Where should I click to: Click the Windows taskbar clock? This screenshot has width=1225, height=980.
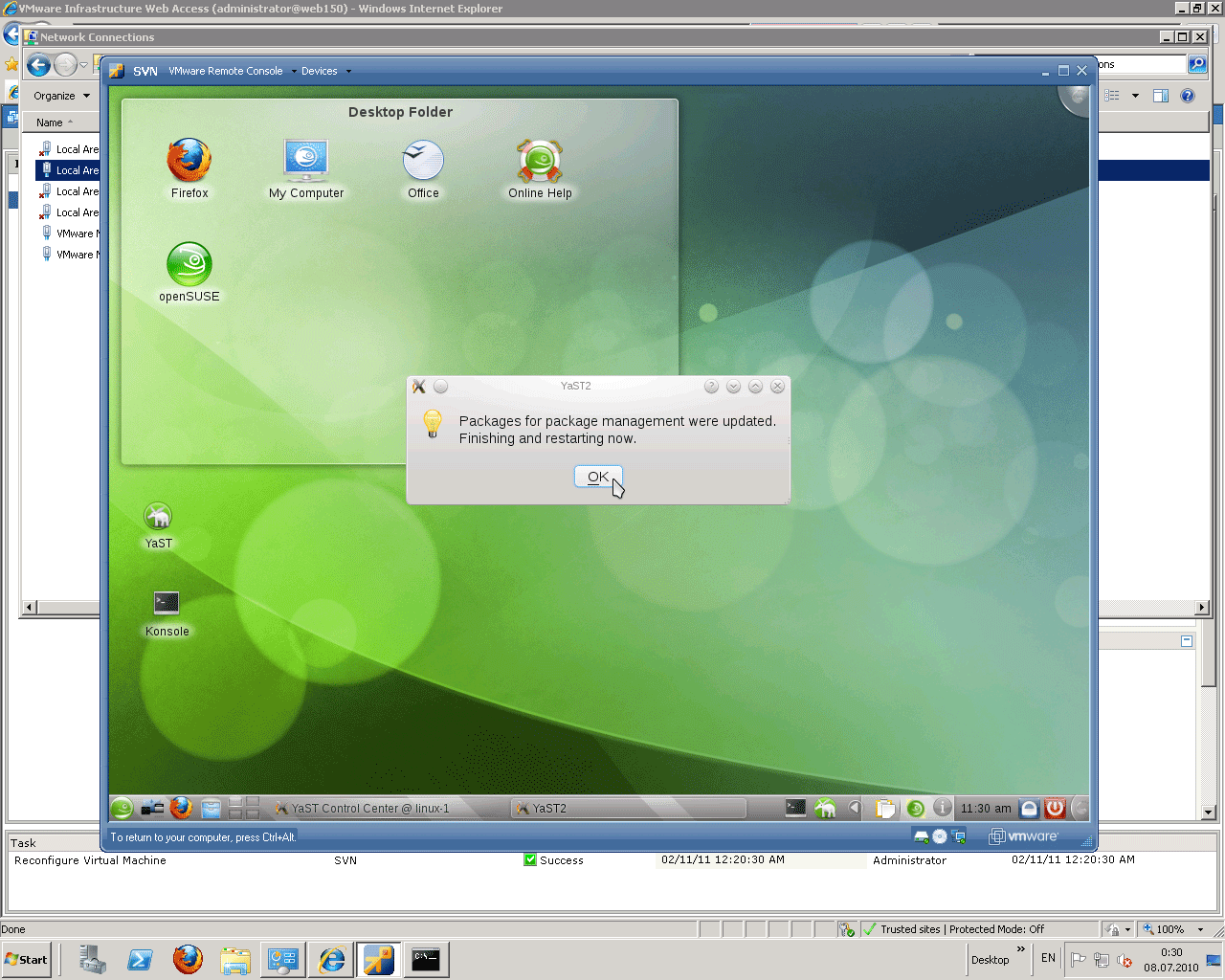click(x=1171, y=960)
